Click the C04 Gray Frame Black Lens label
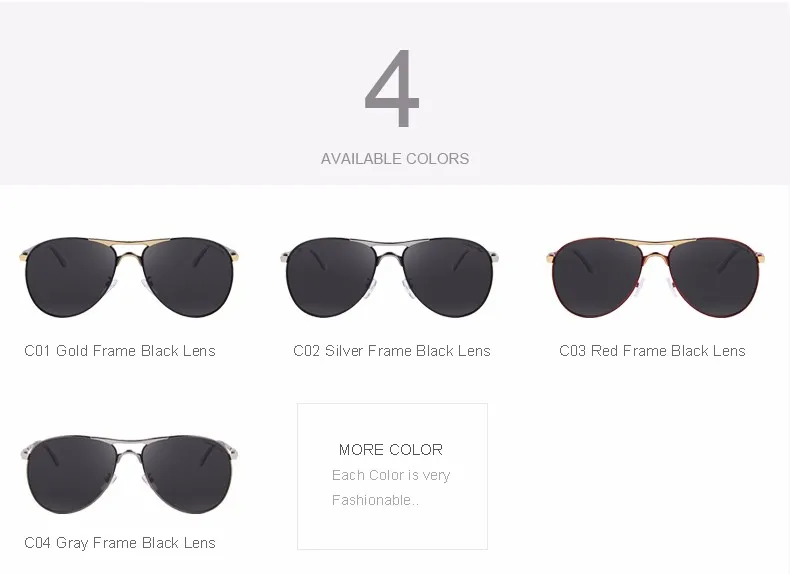 120,543
